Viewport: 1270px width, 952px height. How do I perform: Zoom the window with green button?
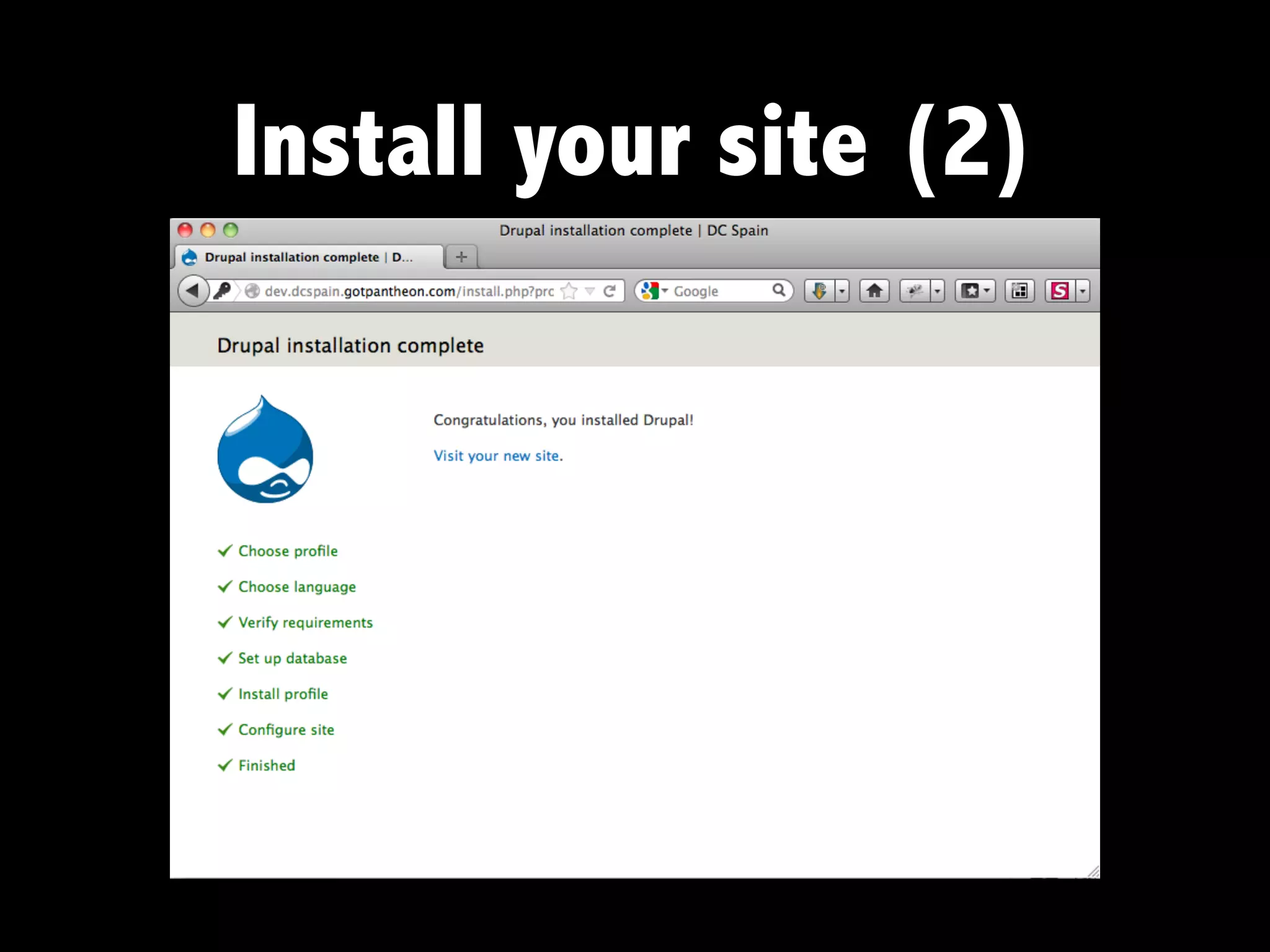point(231,230)
